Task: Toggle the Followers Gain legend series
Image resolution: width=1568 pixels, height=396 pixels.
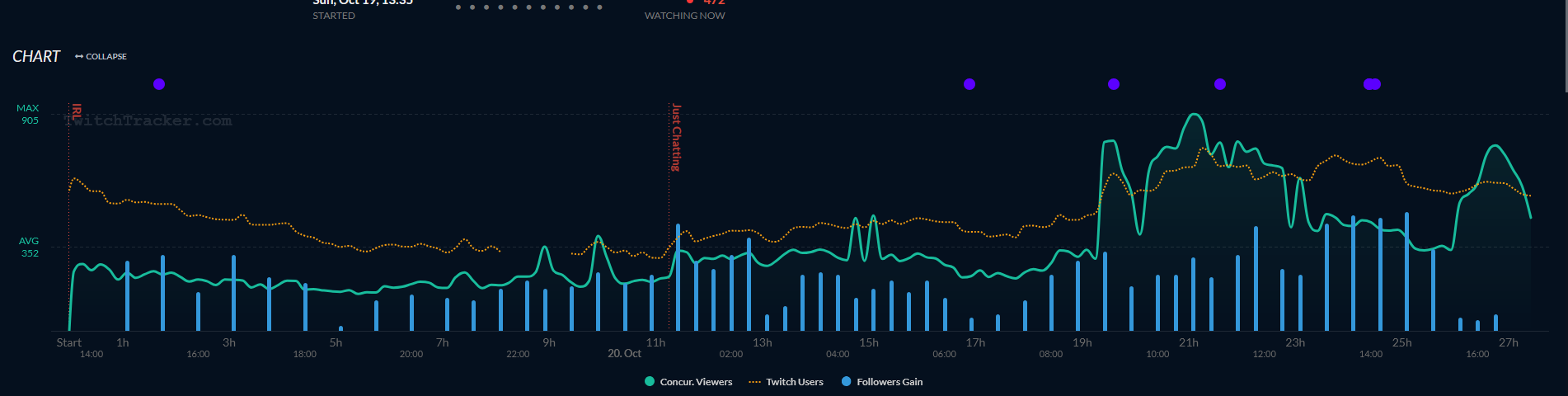Action: [x=882, y=381]
